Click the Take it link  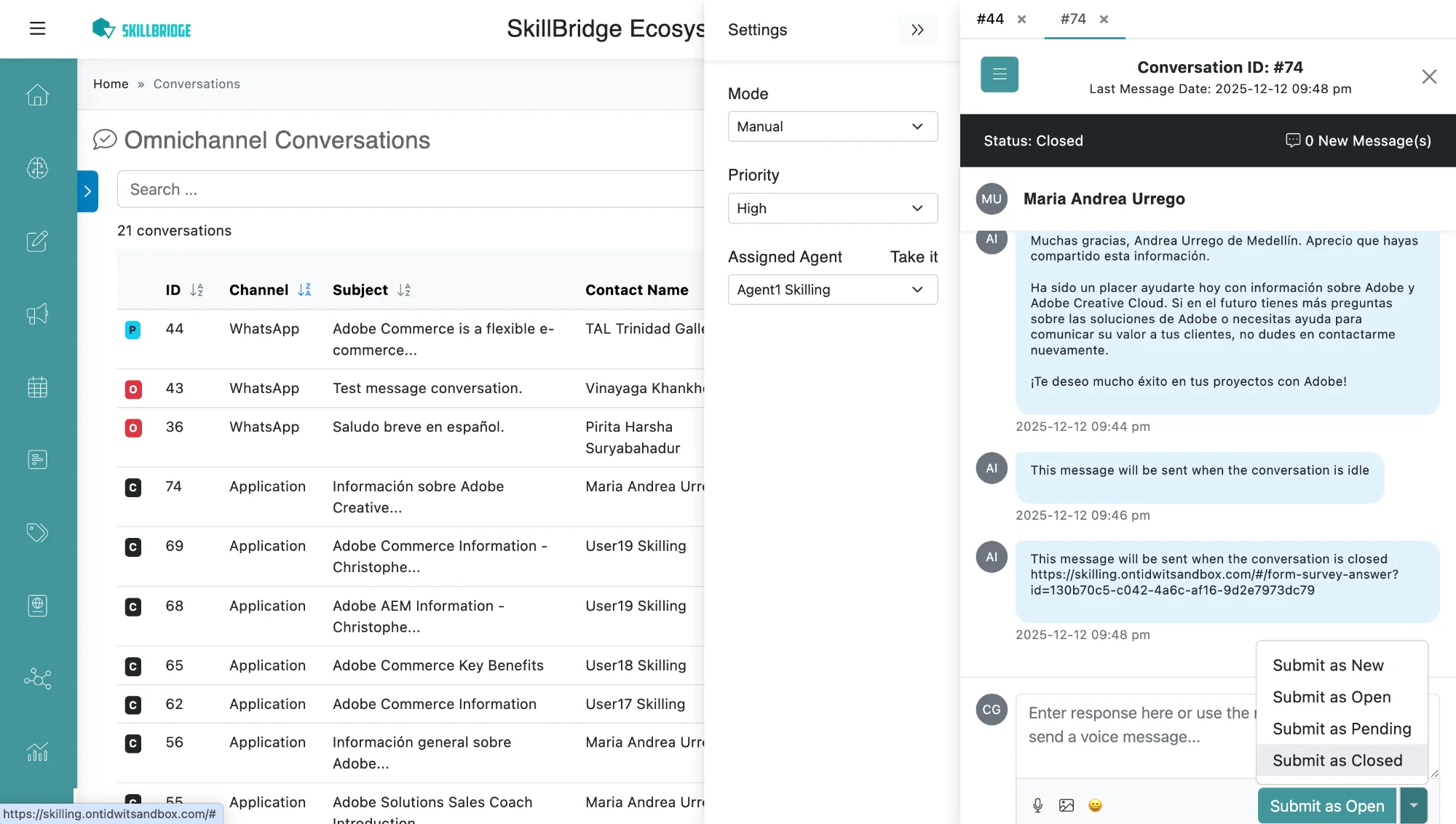(913, 257)
